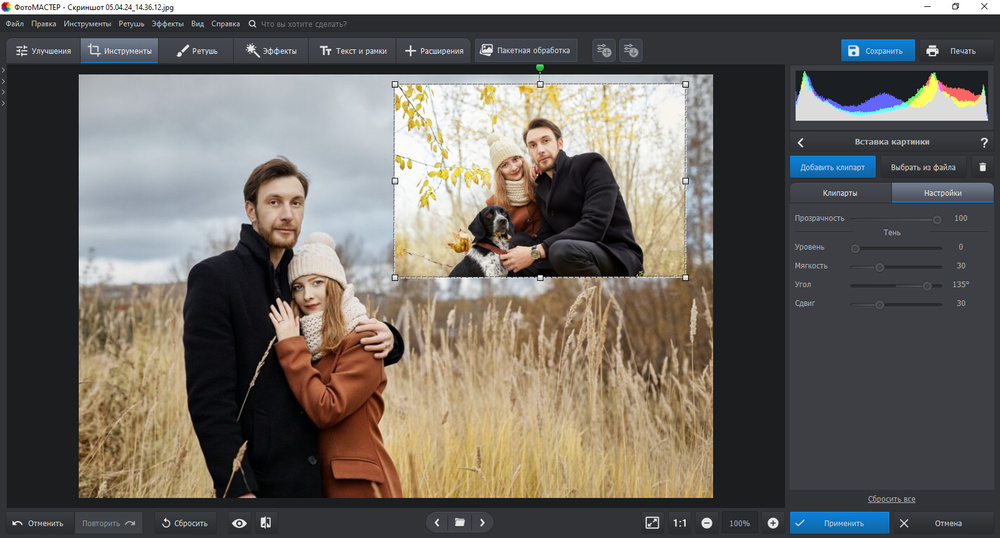Adjust the Прозрачность slider handle
This screenshot has width=1000, height=538.
937,218
